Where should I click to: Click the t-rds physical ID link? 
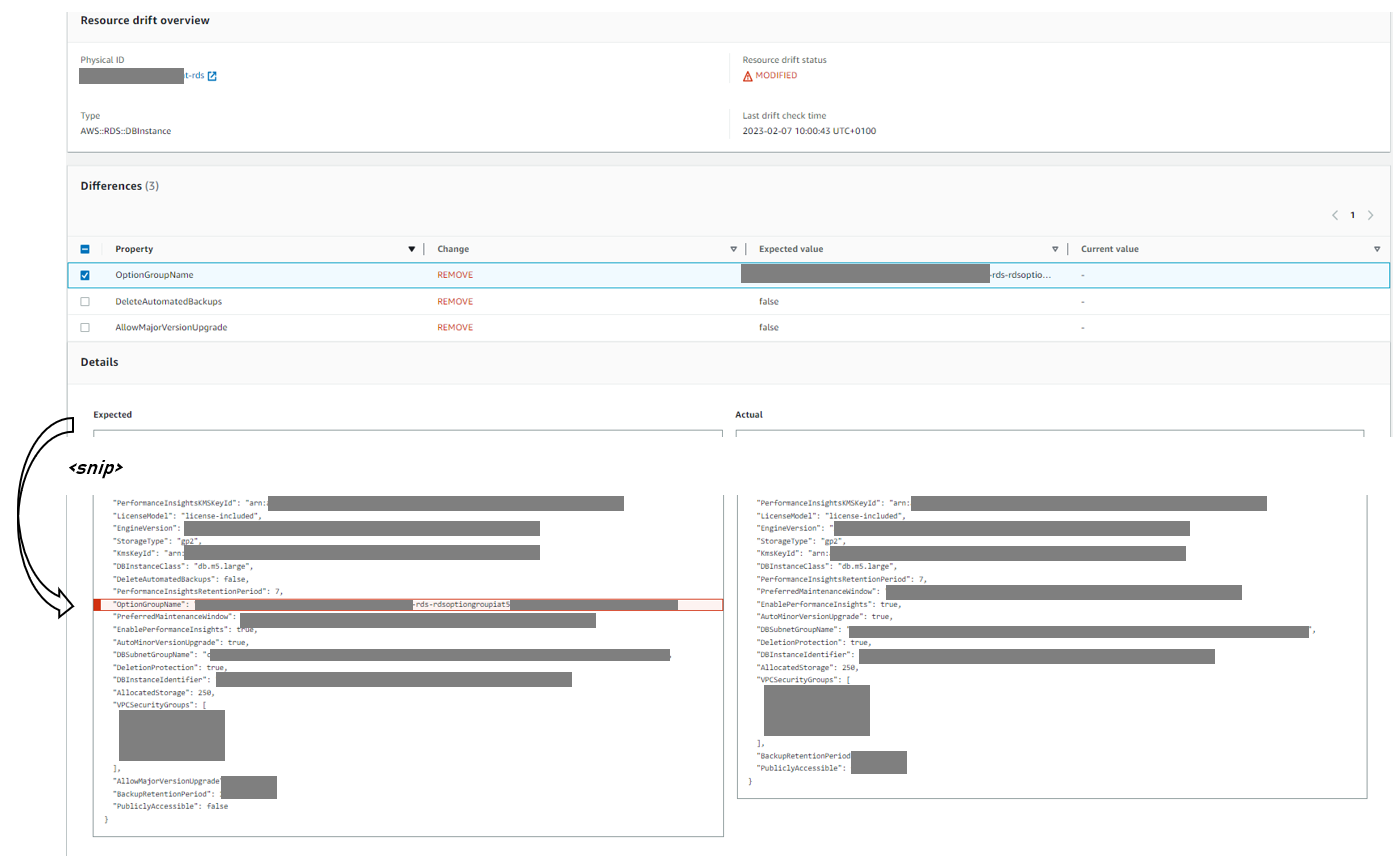pyautogui.click(x=193, y=75)
